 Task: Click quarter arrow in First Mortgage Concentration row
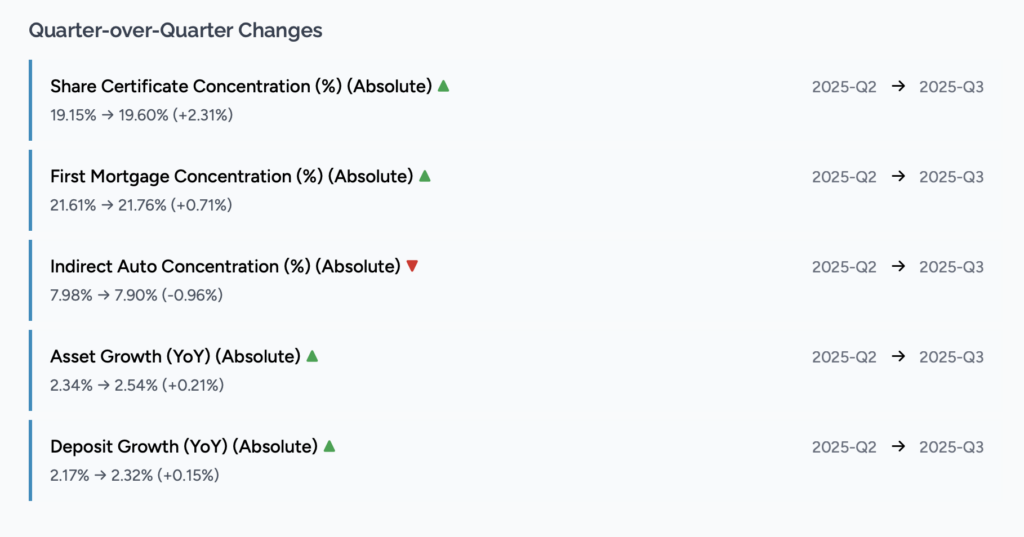[x=898, y=177]
